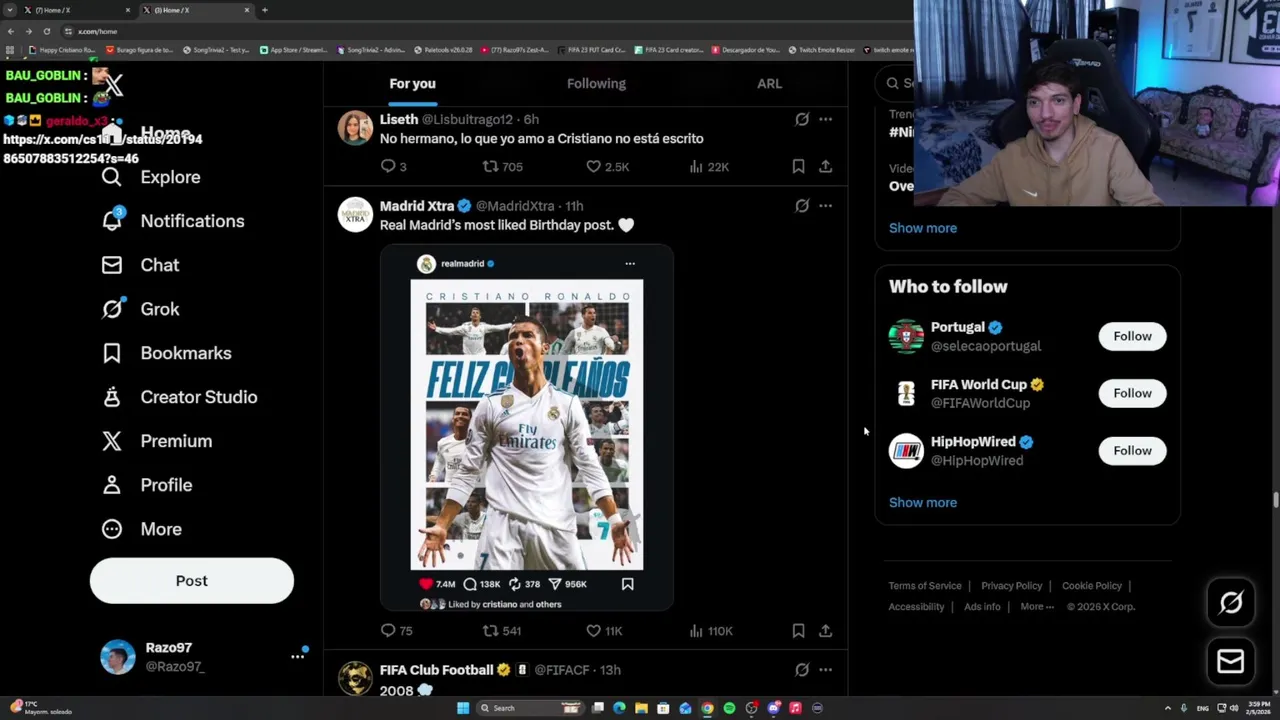Open Grok from the sidebar

140,309
